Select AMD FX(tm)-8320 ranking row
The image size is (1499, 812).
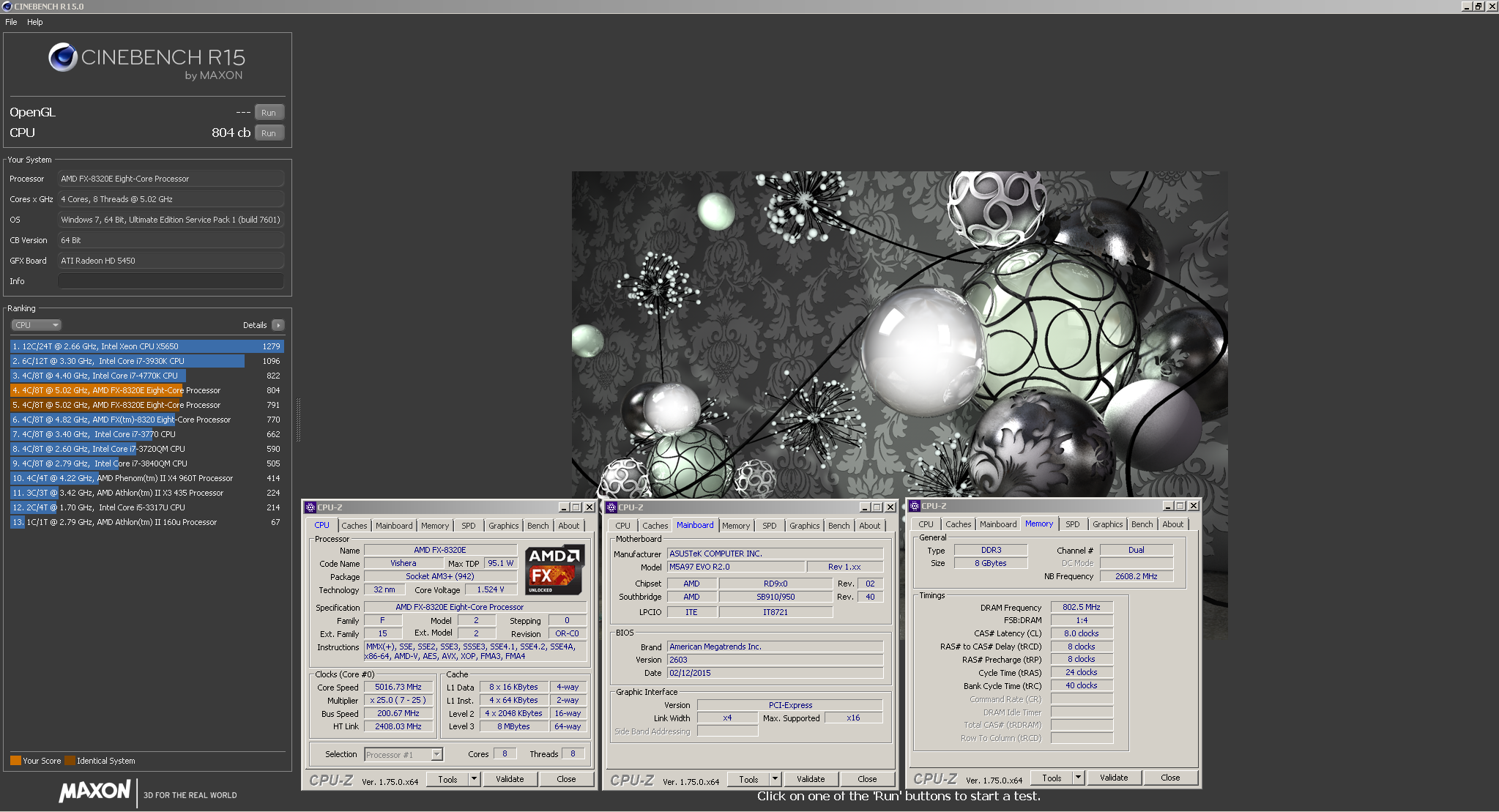tap(147, 420)
